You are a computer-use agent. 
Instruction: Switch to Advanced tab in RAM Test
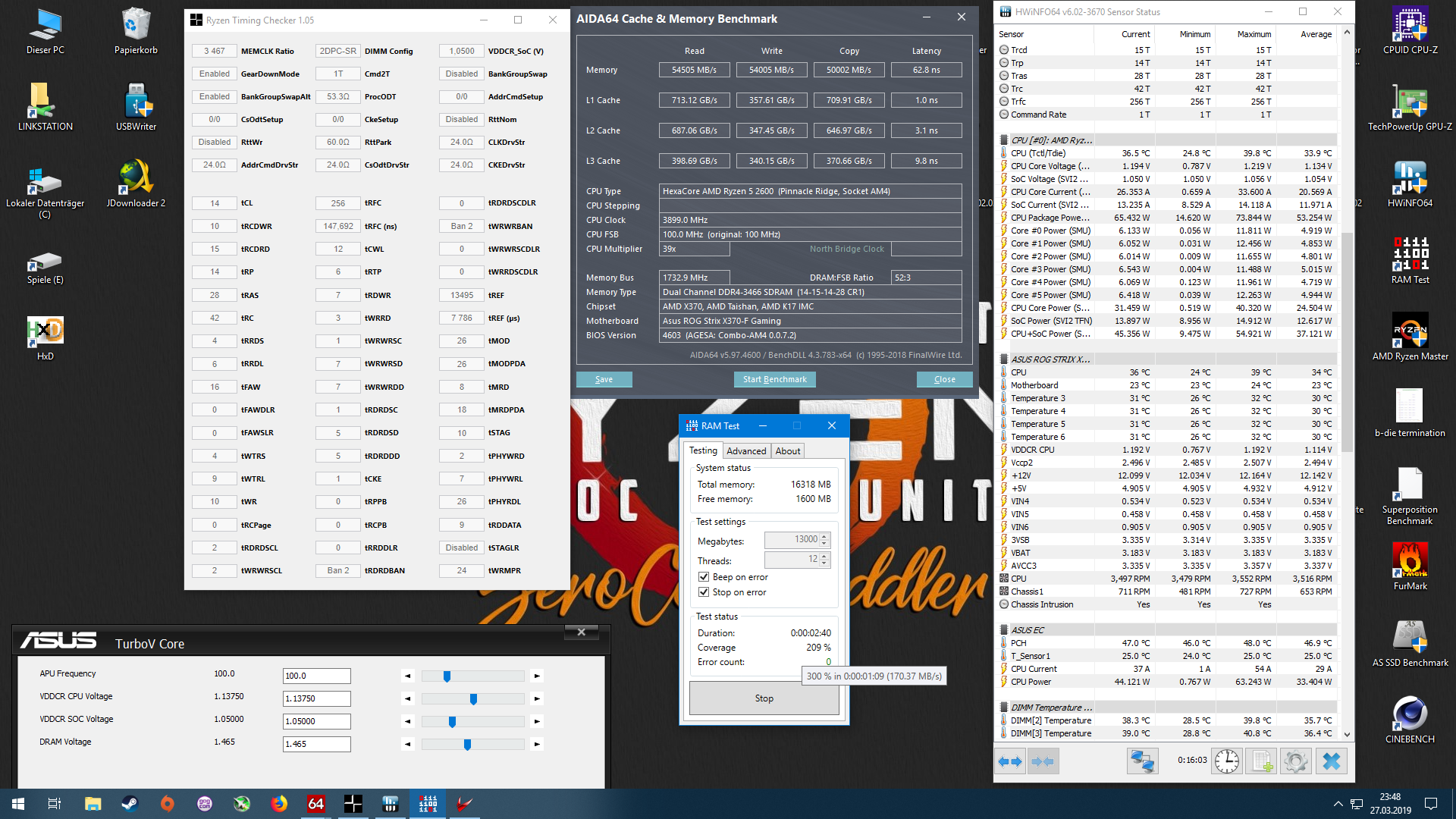pyautogui.click(x=746, y=450)
